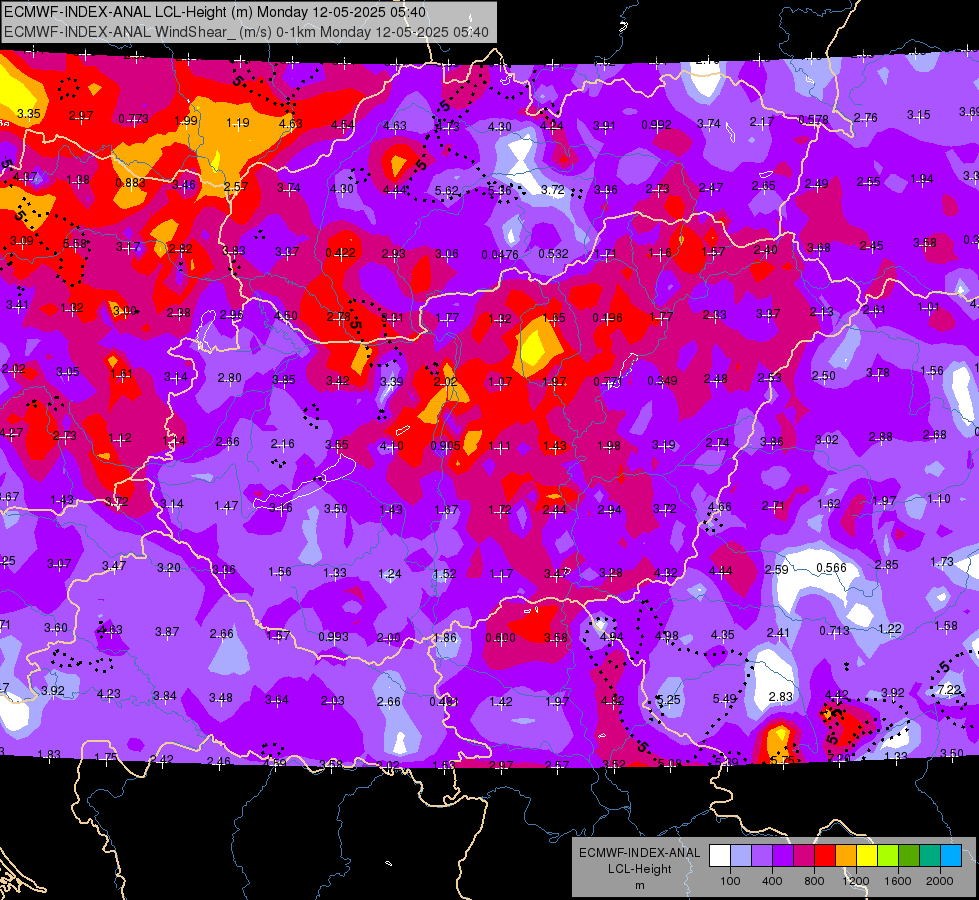Screen dimensions: 979x900
Task: Click the legend tick label 1600
Action: [898, 881]
